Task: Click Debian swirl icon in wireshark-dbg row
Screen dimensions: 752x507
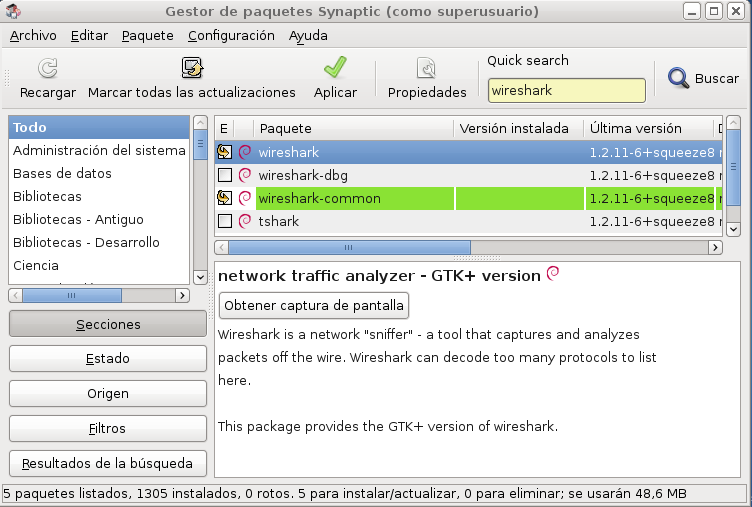Action: click(x=245, y=175)
